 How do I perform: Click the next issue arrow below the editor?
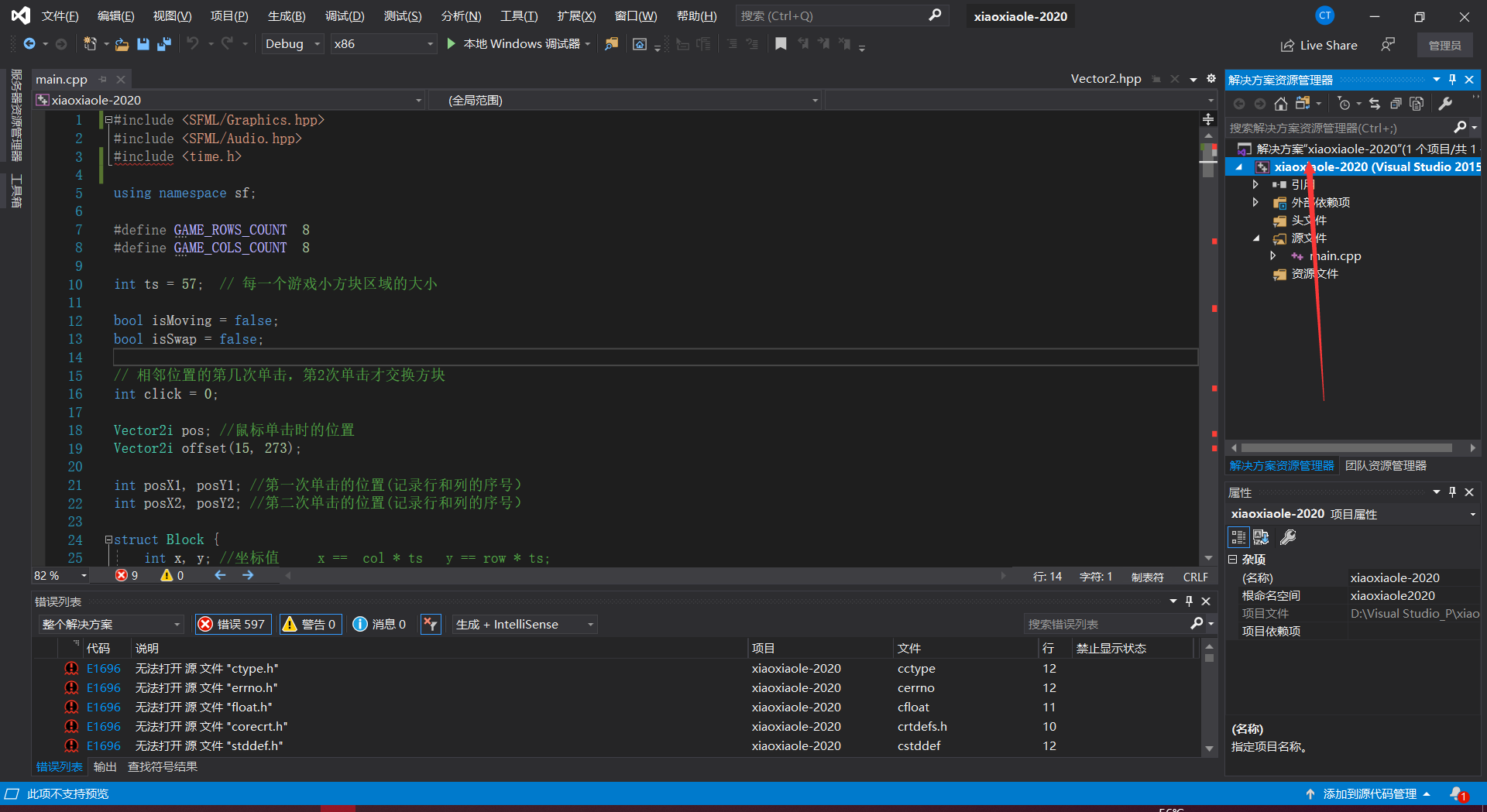click(x=248, y=575)
